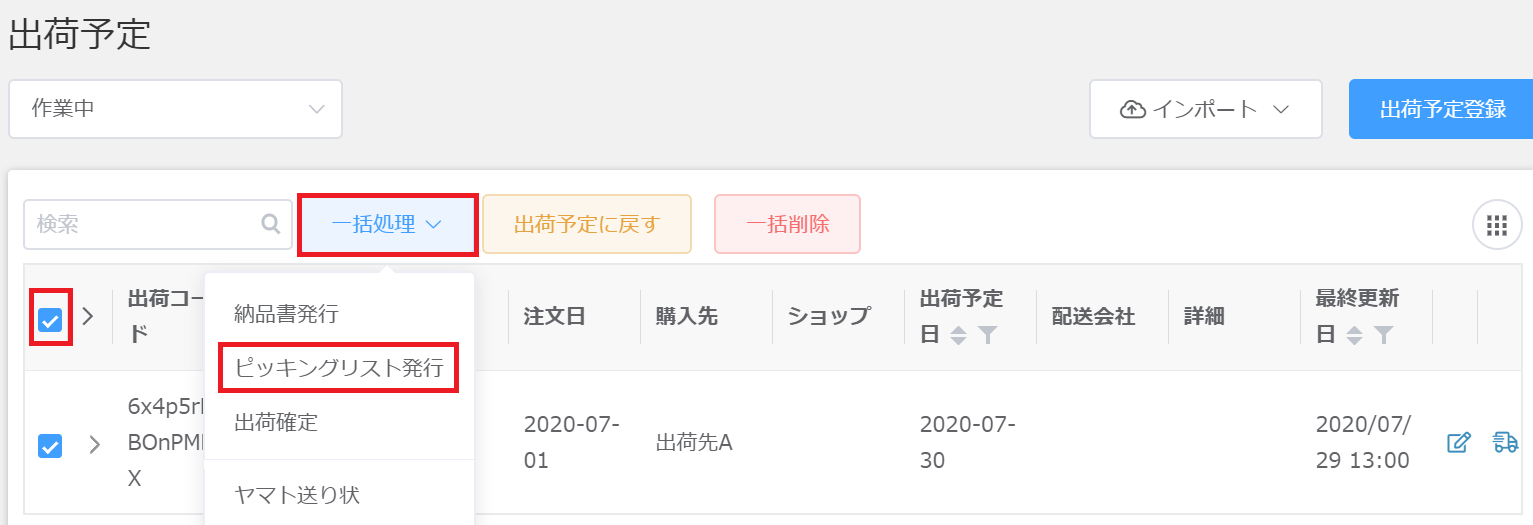Click the 最終更新日 filter funnel icon
Viewport: 1533px width, 525px height.
(1383, 336)
